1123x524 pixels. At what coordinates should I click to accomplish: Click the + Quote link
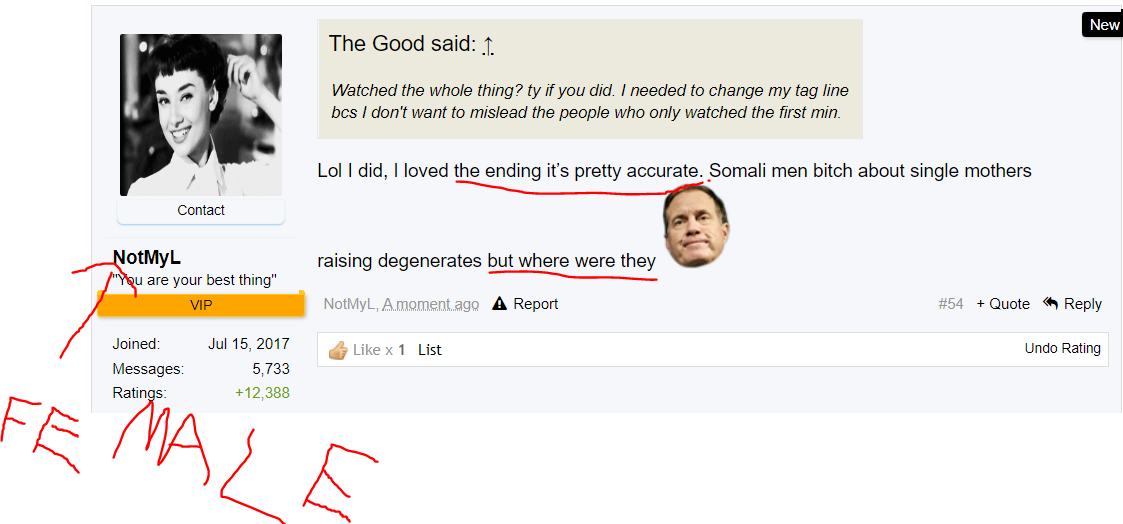pyautogui.click(x=1003, y=304)
